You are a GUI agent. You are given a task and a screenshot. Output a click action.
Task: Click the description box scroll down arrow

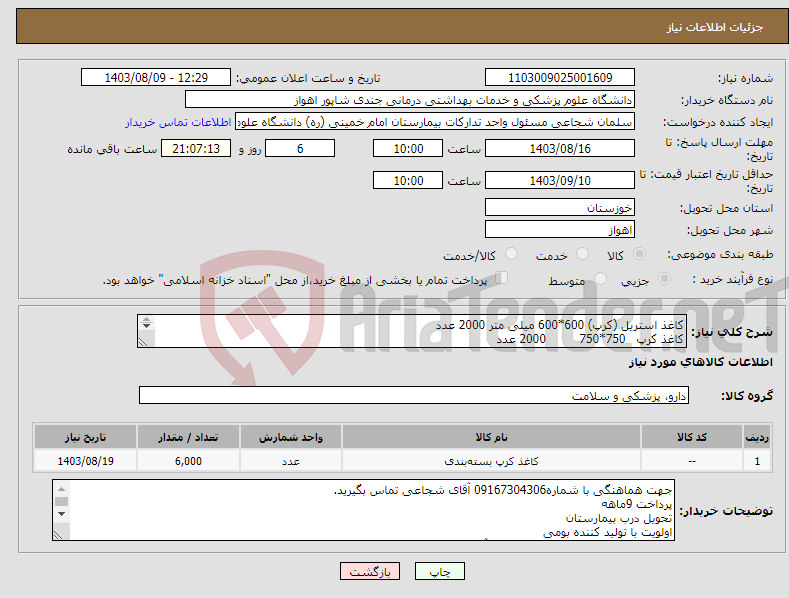[146, 326]
